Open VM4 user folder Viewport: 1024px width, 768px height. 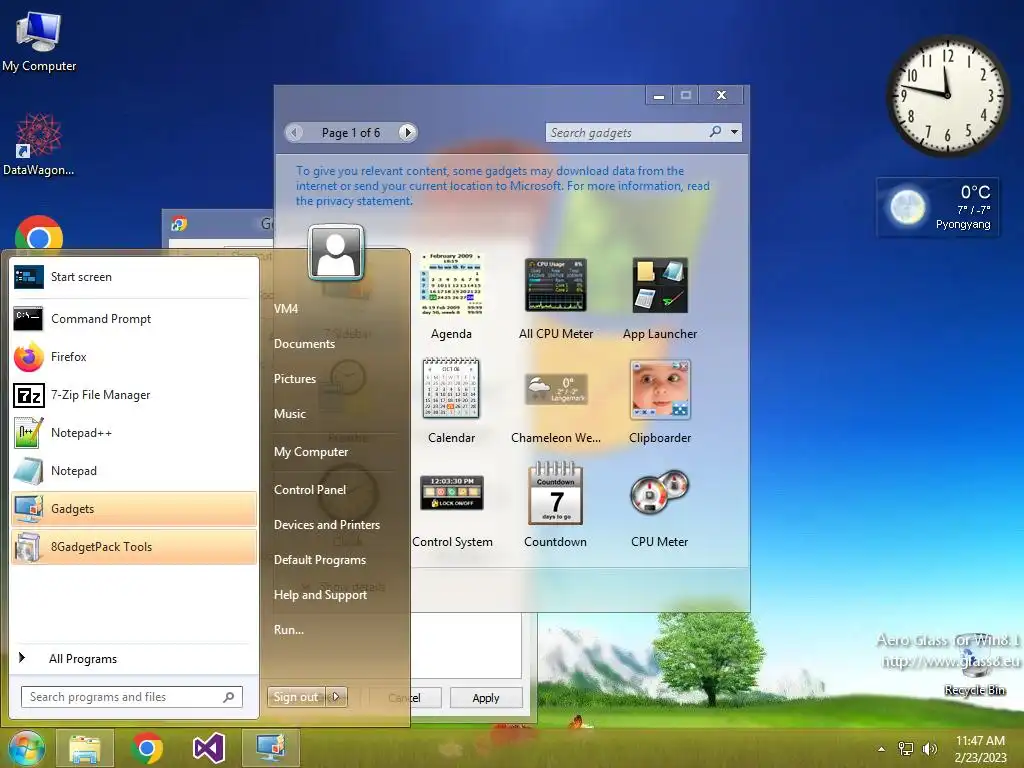click(x=286, y=309)
